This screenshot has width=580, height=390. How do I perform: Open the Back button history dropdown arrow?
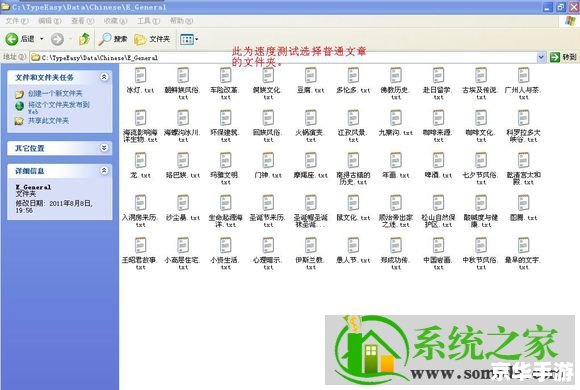[41, 39]
